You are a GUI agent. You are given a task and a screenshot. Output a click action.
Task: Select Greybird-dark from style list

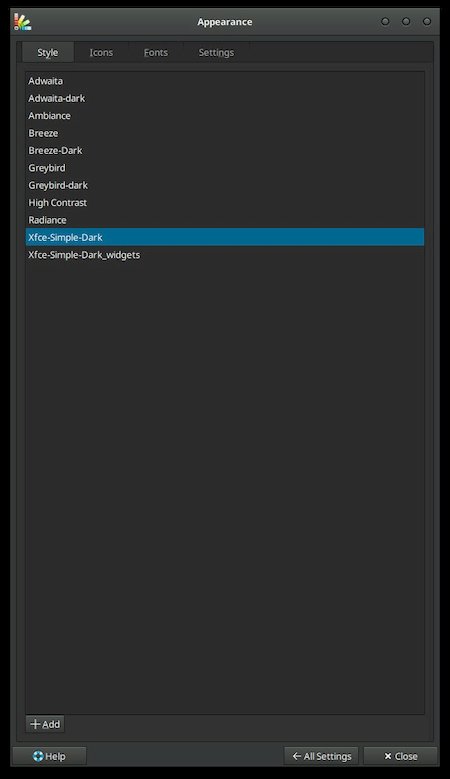point(225,185)
